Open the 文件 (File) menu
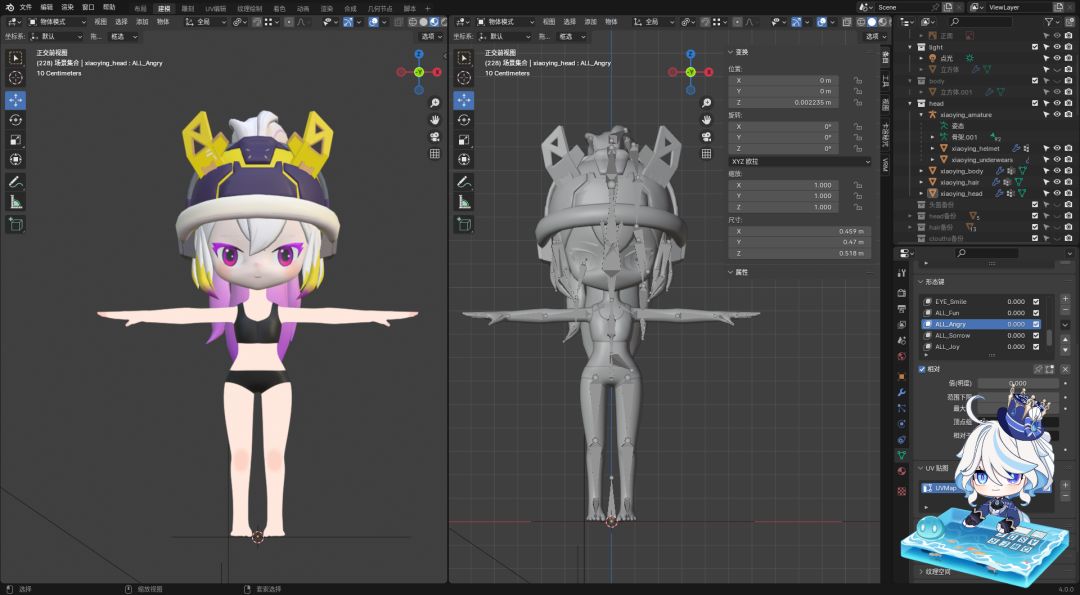This screenshot has height=595, width=1080. 25,8
